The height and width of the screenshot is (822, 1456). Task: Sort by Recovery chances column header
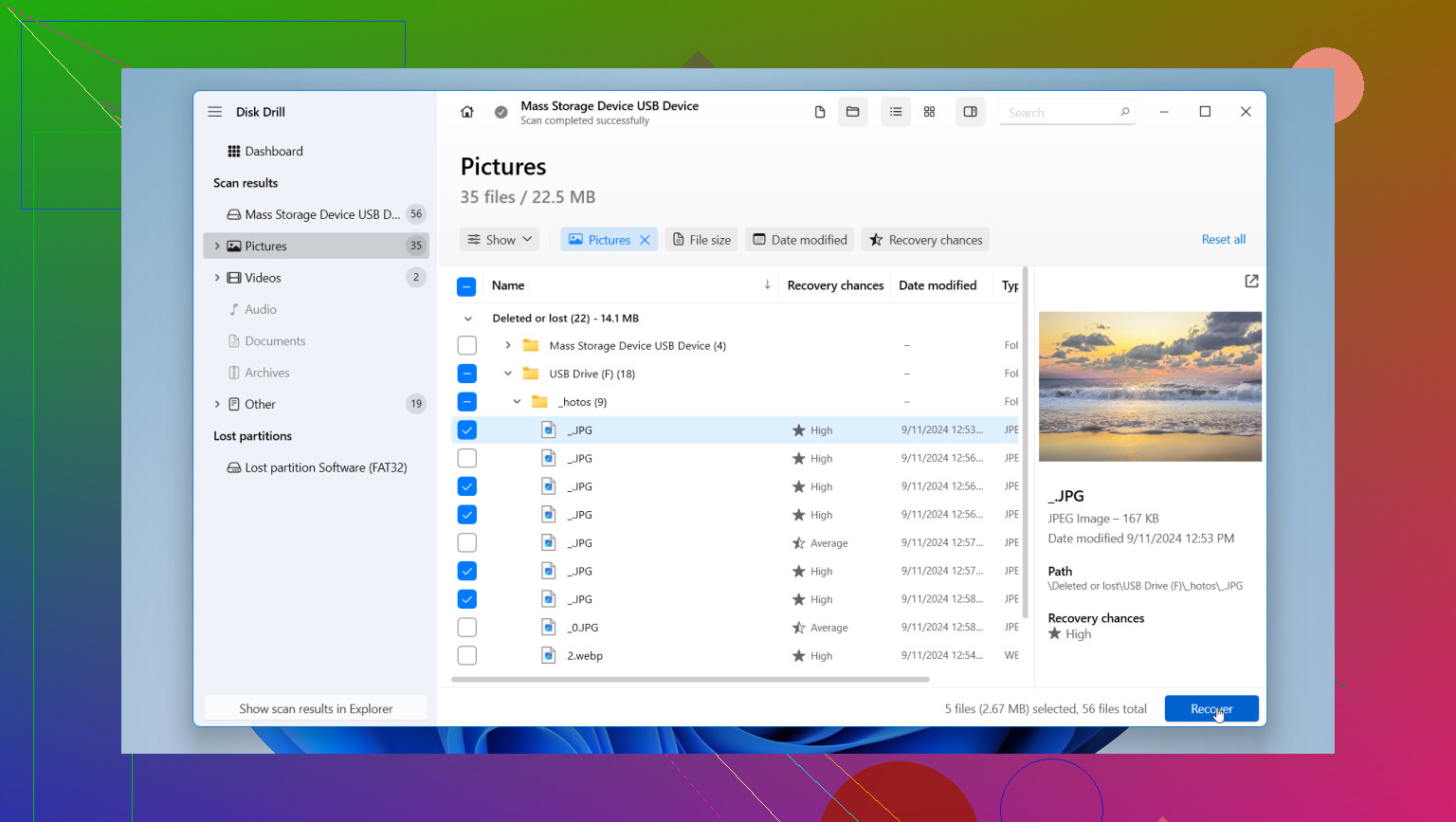coord(835,285)
